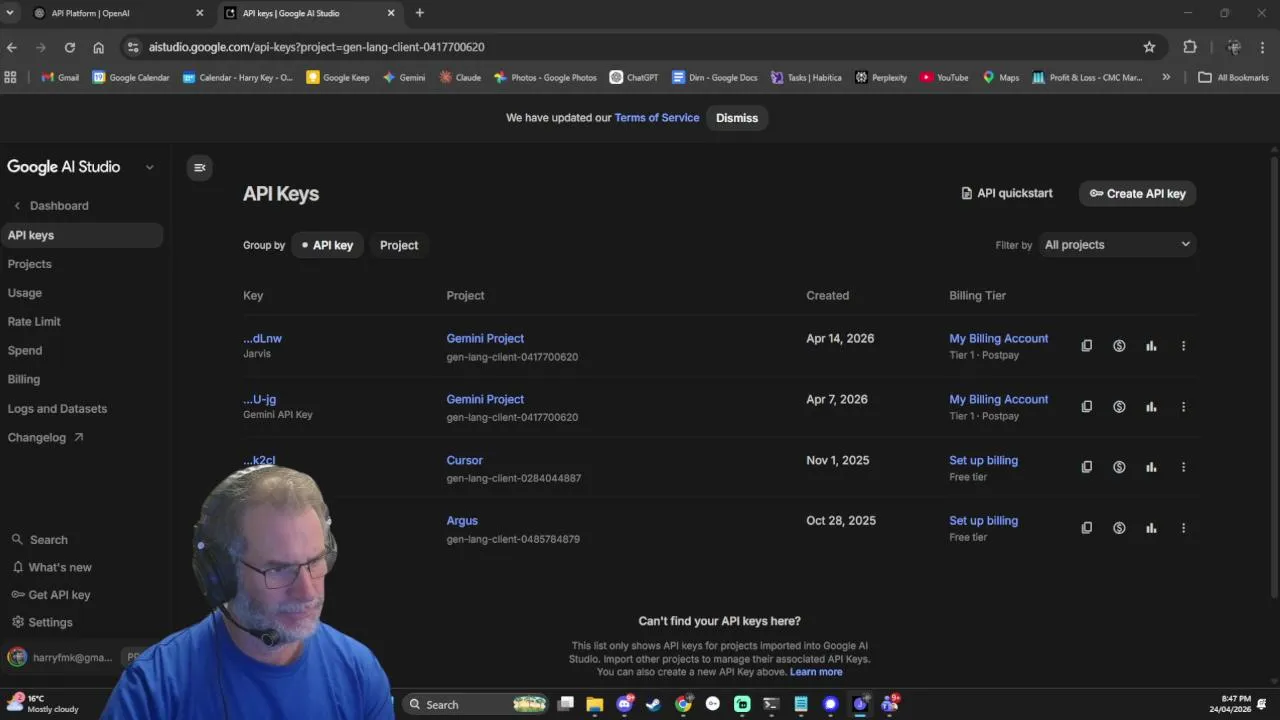
Task: Open the ...dLnw key details
Action: click(262, 339)
